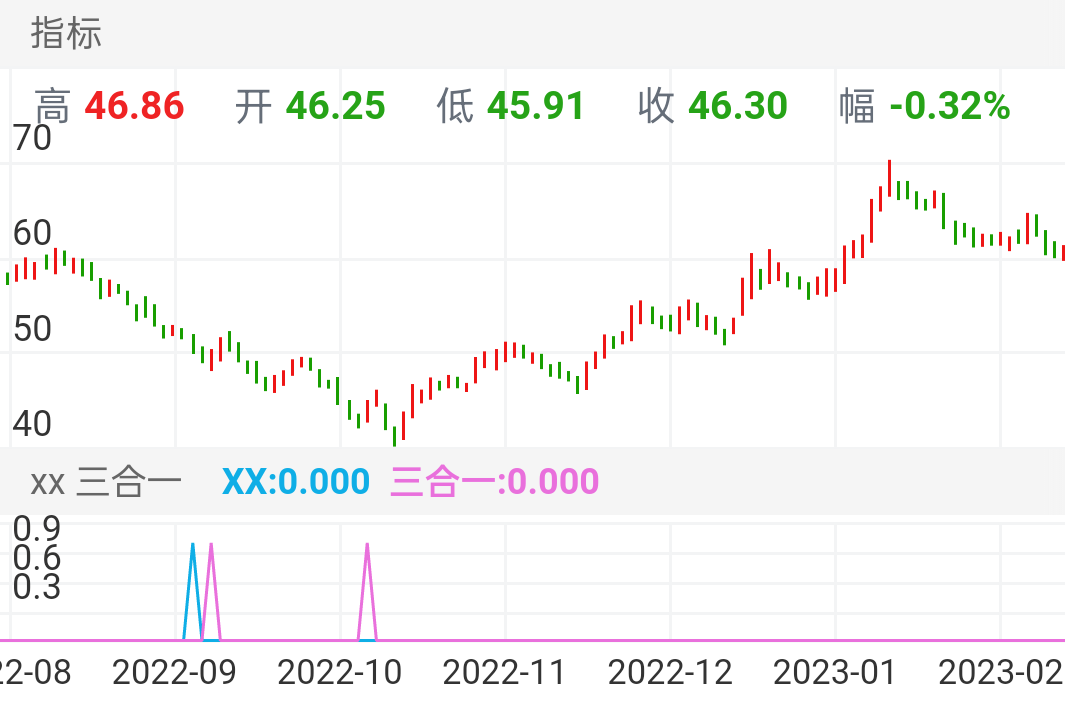Click the 40 price axis label
1065x708 pixels.
(x=32, y=424)
